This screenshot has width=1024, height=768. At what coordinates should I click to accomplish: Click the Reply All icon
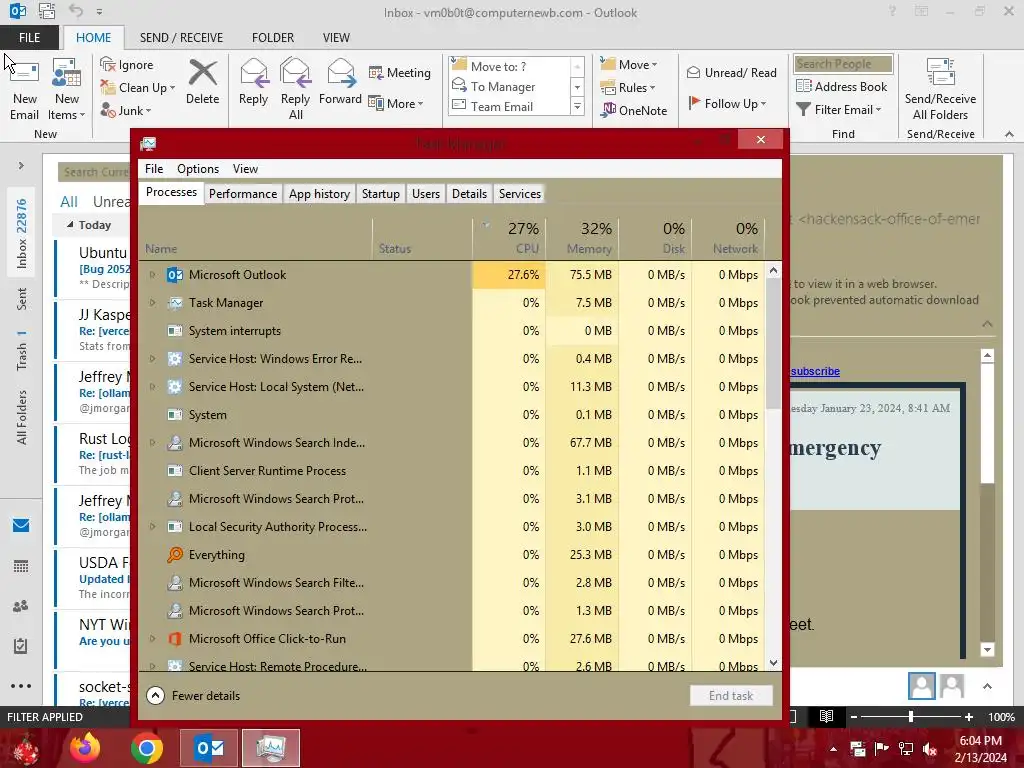pyautogui.click(x=295, y=89)
